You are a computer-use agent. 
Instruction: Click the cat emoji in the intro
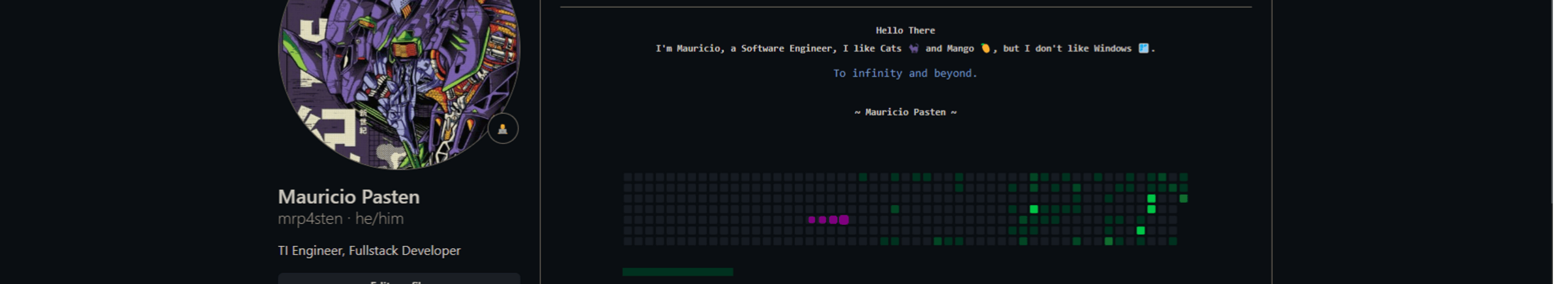click(x=913, y=48)
